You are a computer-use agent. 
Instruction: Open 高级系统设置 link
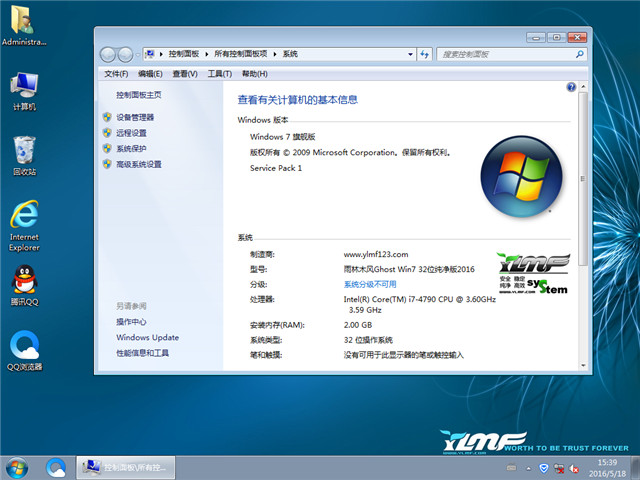pos(139,164)
